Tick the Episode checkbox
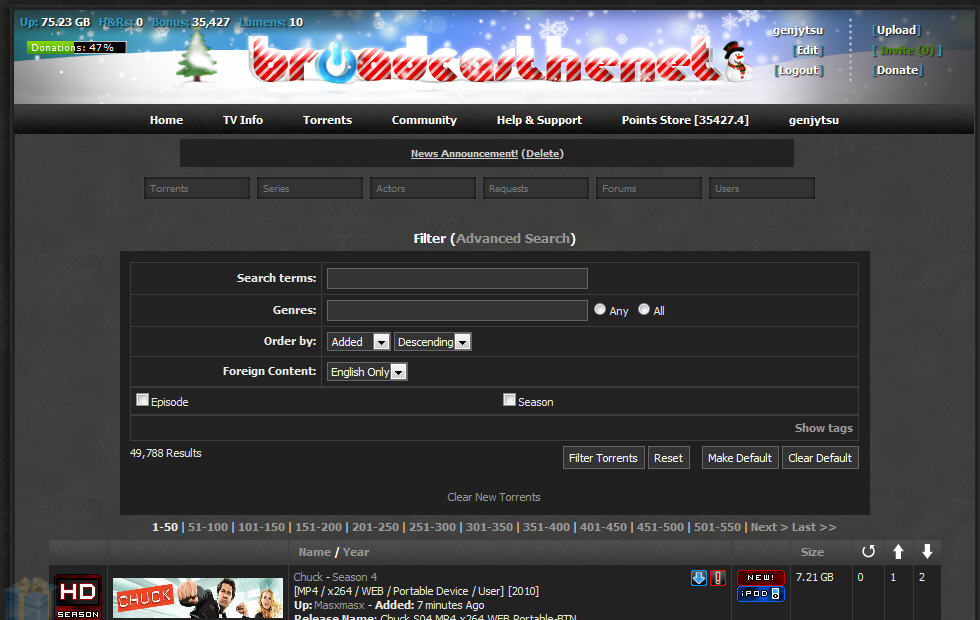 [x=142, y=399]
